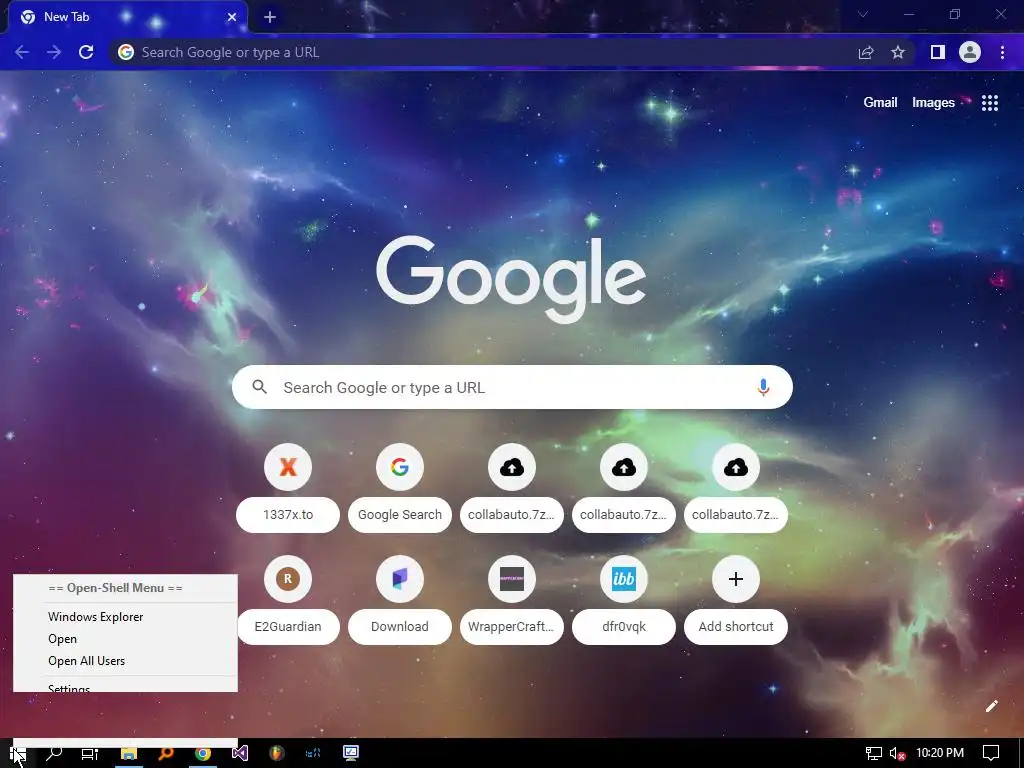Open FL Studio fruit icon on taskbar
Viewport: 1024px width, 768px height.
coord(277,754)
